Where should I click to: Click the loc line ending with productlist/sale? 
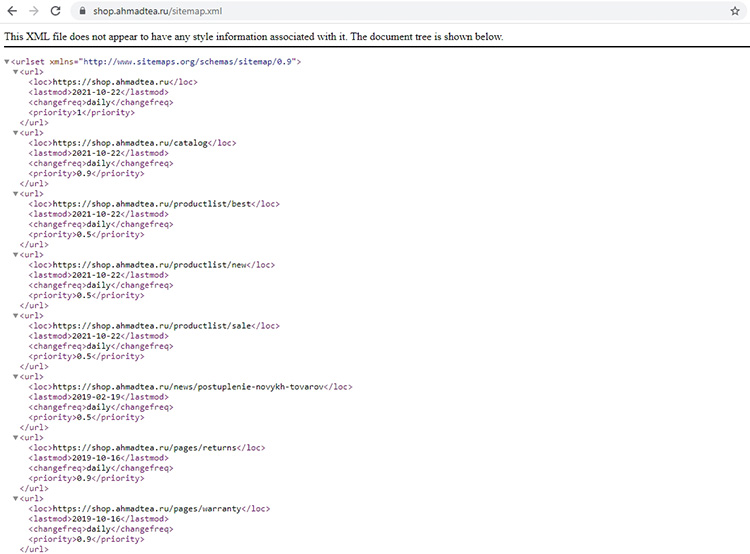[x=154, y=326]
